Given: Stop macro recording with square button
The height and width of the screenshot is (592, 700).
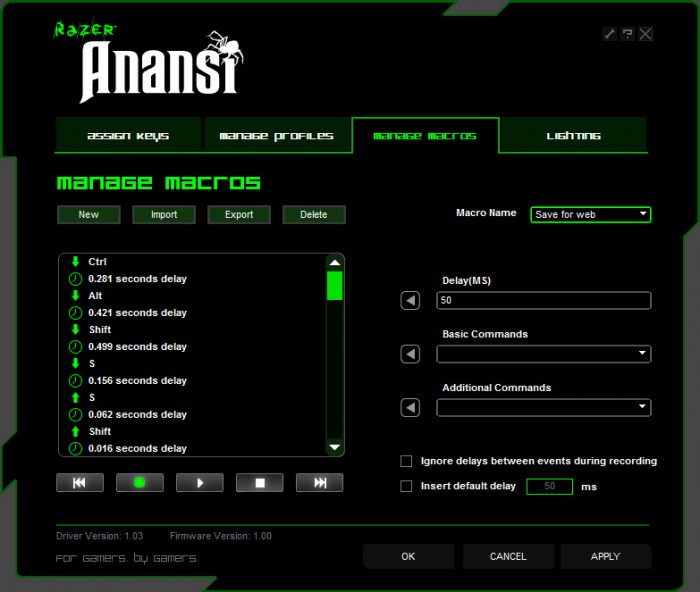Looking at the screenshot, I should click(x=260, y=483).
